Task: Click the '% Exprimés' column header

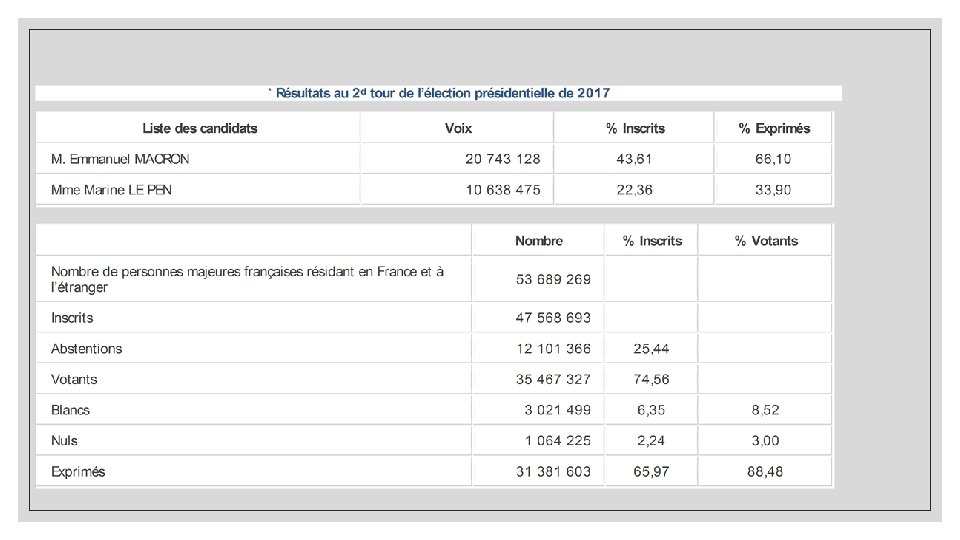Action: point(774,128)
